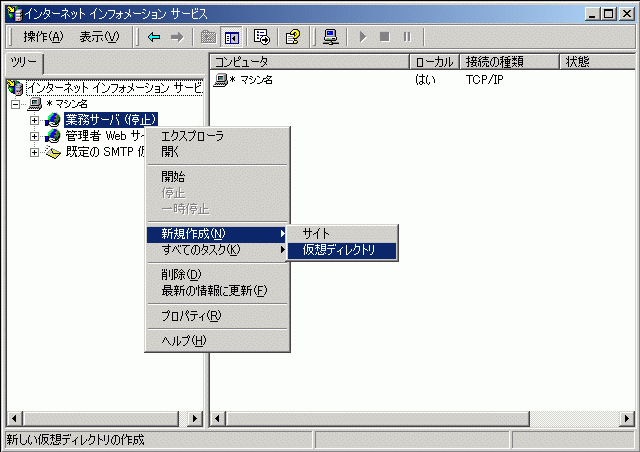Expand the 管理者 Web サイト node
Screen dimensions: 640x452
[x=34, y=136]
